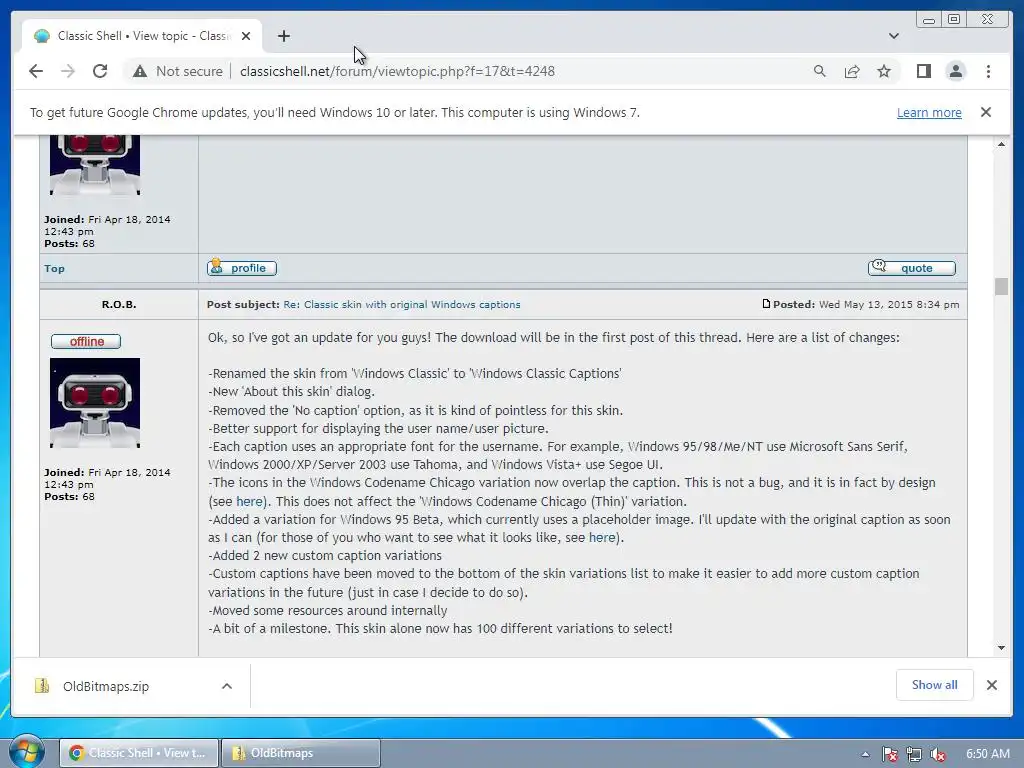
Task: Expand the tab search dropdown
Action: [x=893, y=36]
